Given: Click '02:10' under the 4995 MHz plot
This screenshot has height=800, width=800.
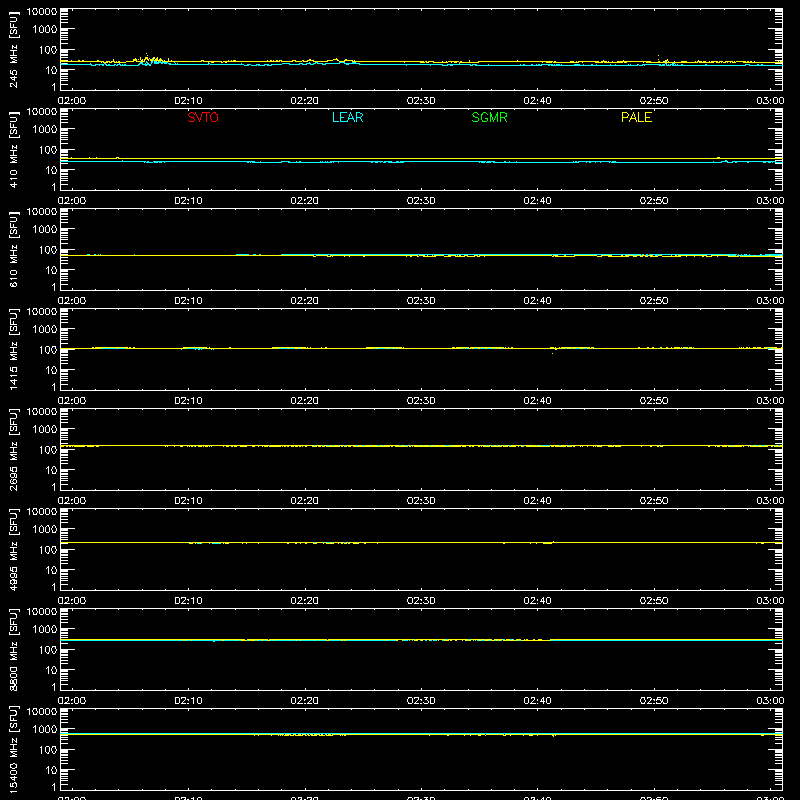Looking at the screenshot, I should tap(188, 601).
